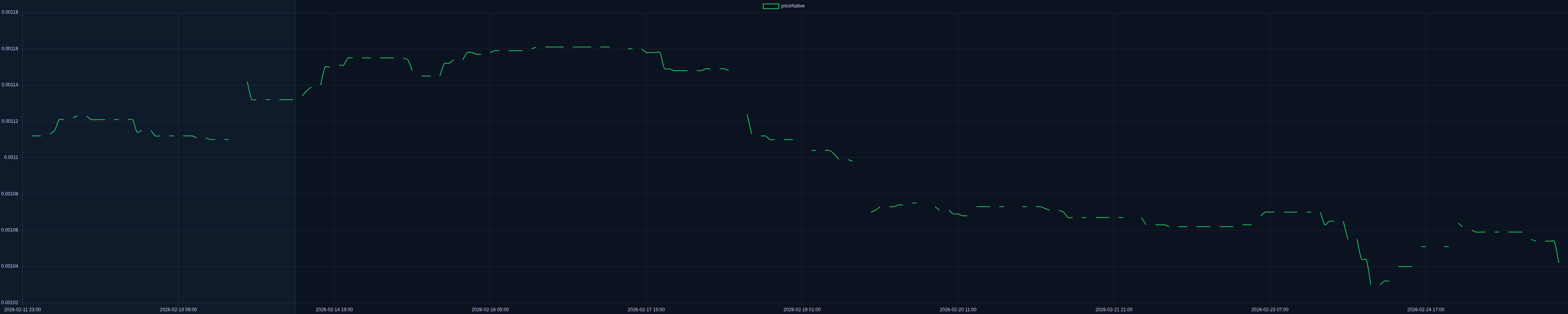Click the 0.00104 y-axis value
The image size is (1568, 314).
click(x=10, y=267)
